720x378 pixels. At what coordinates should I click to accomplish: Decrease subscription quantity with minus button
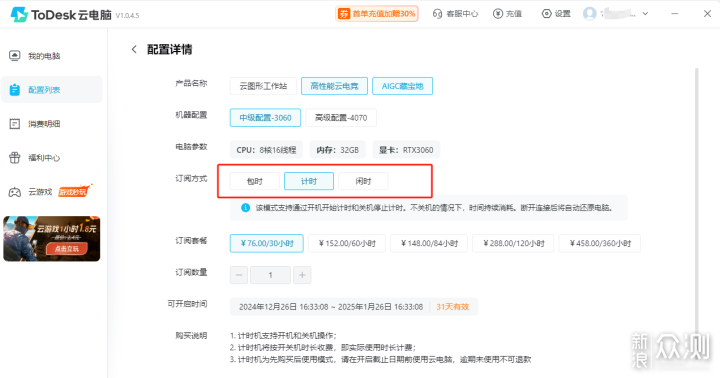[x=239, y=275]
